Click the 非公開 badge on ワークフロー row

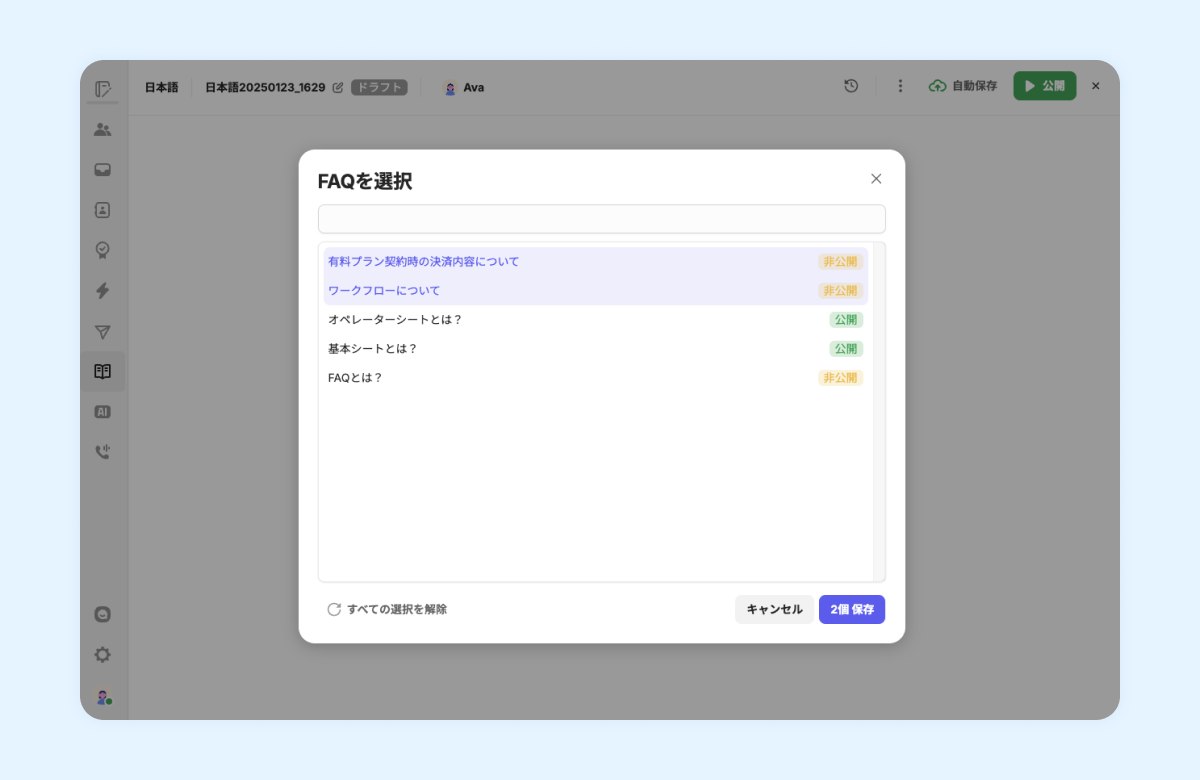(840, 291)
